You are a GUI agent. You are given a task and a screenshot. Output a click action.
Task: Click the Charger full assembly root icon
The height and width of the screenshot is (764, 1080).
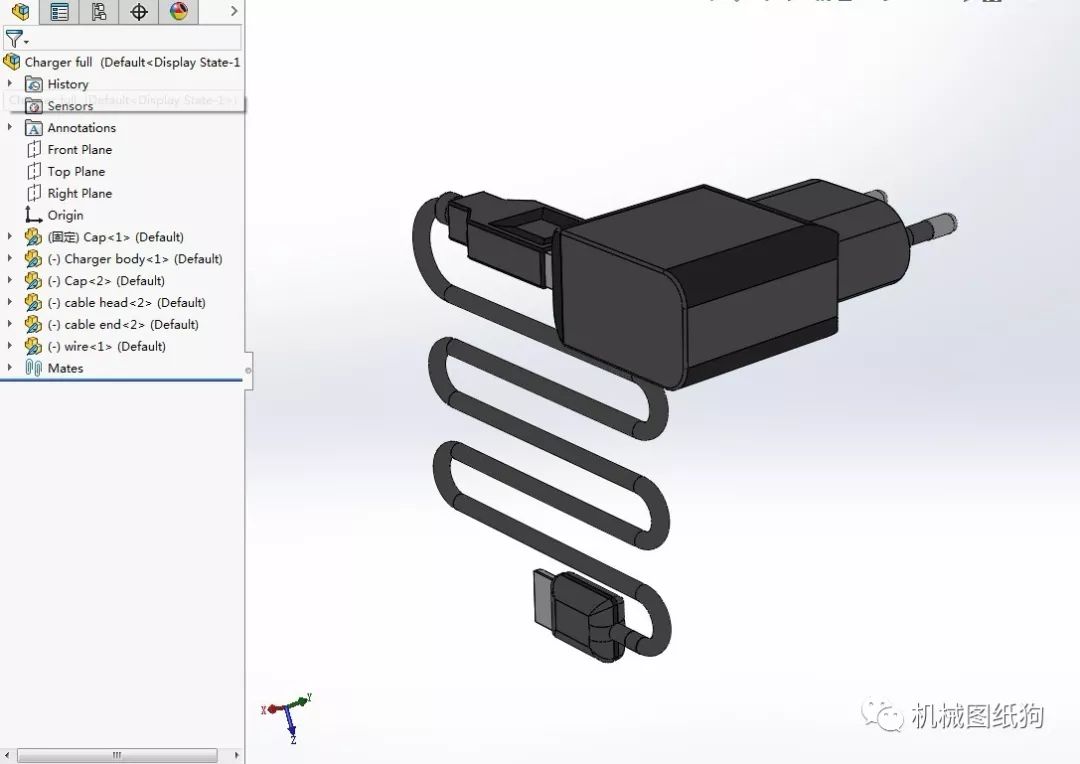(x=12, y=62)
